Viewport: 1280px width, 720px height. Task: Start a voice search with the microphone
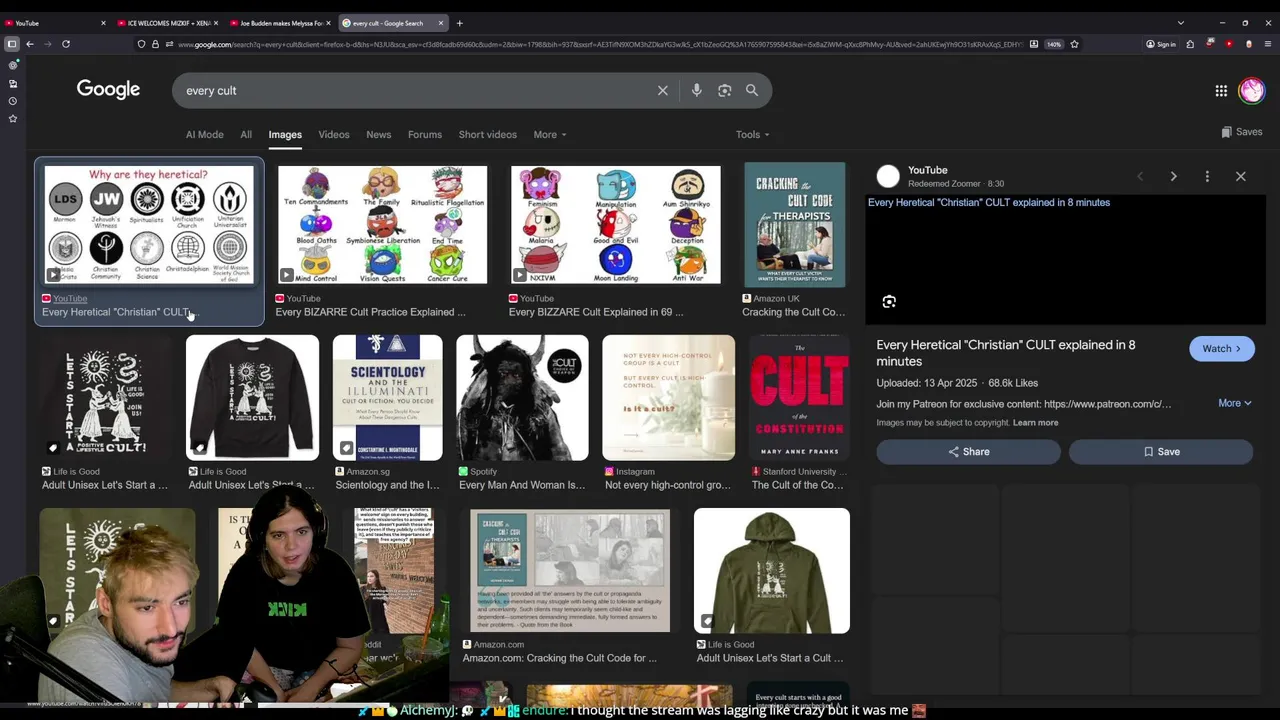tap(697, 90)
